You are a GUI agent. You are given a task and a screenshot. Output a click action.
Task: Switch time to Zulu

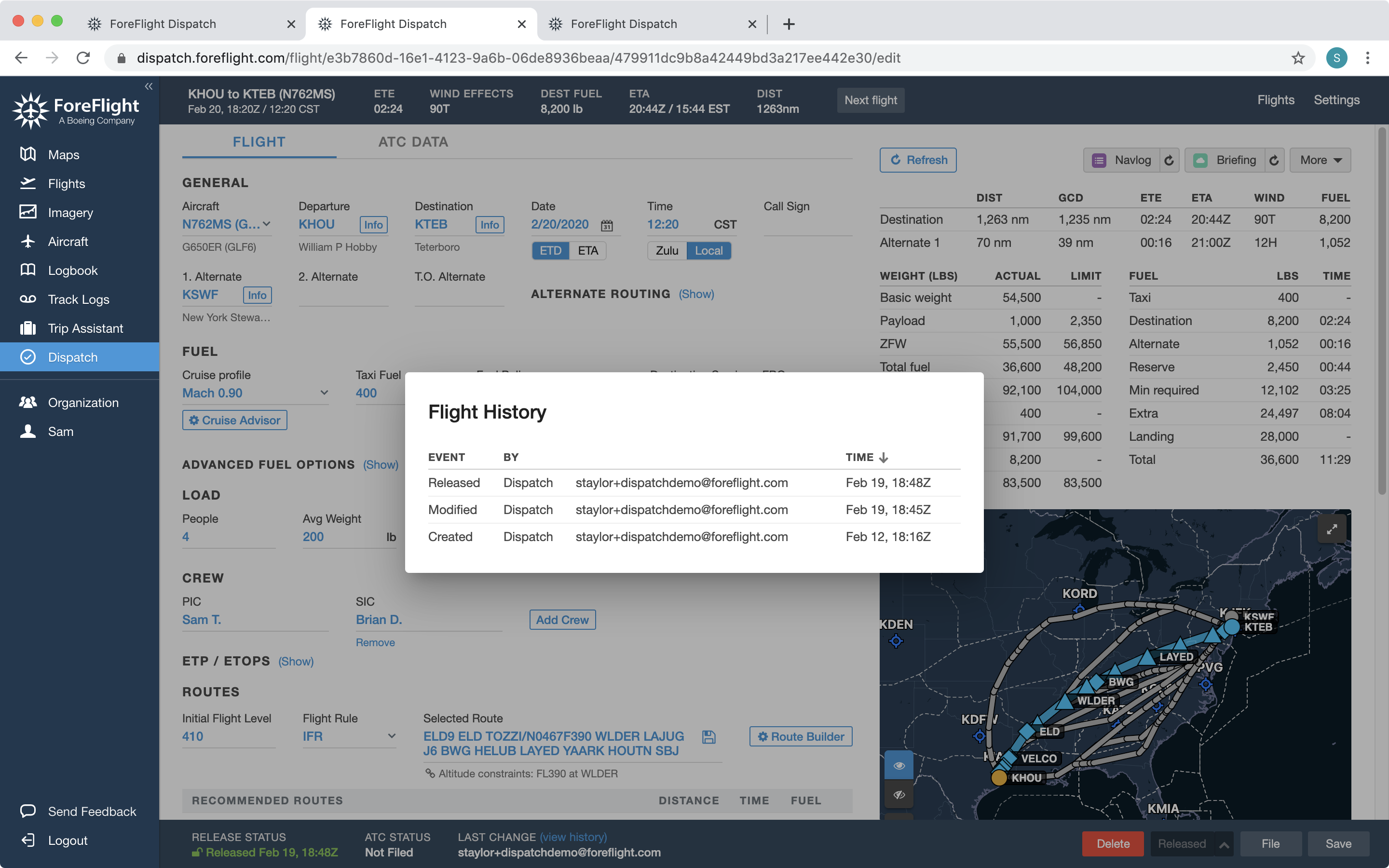pyautogui.click(x=667, y=250)
